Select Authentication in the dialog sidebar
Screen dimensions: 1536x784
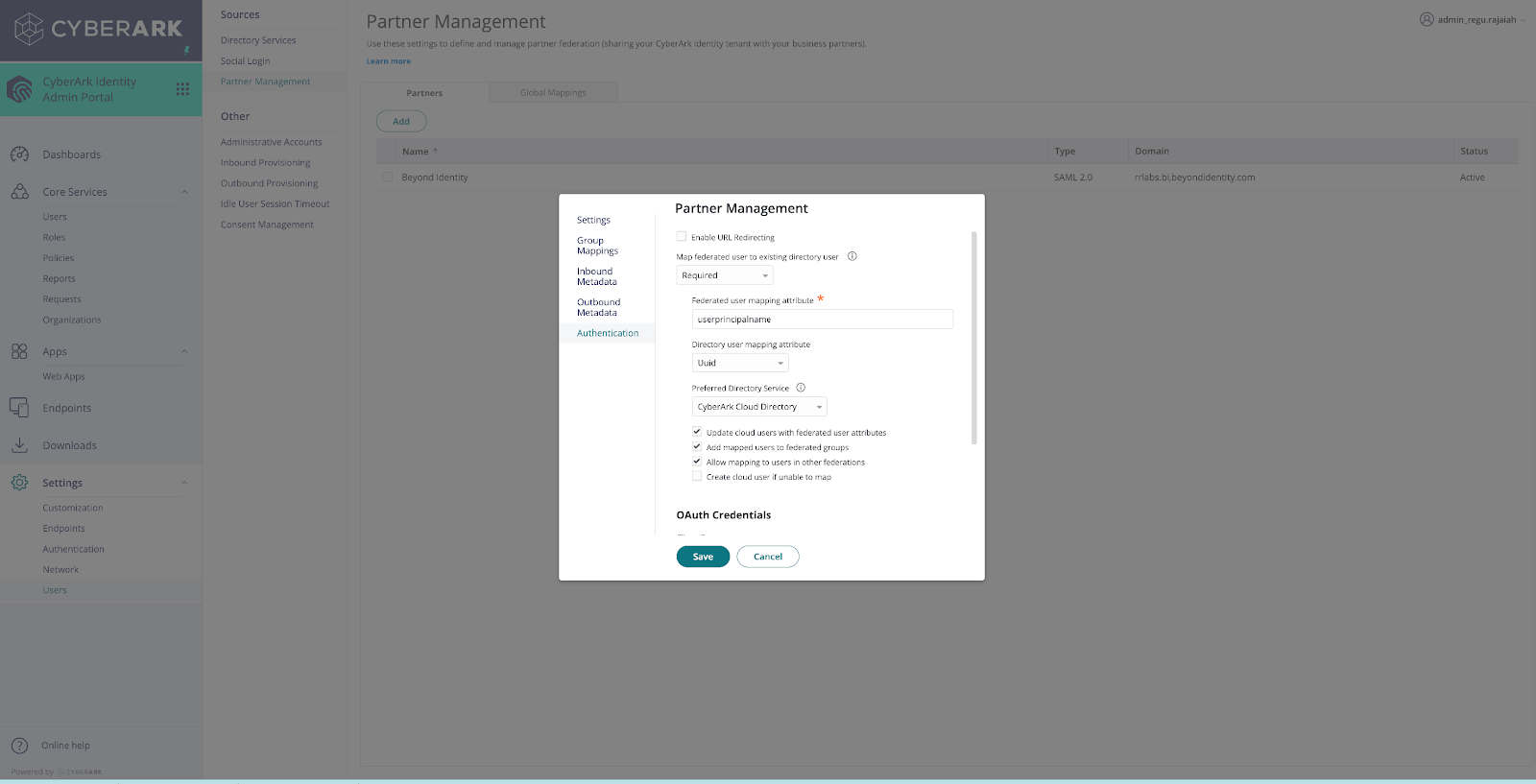pyautogui.click(x=608, y=333)
